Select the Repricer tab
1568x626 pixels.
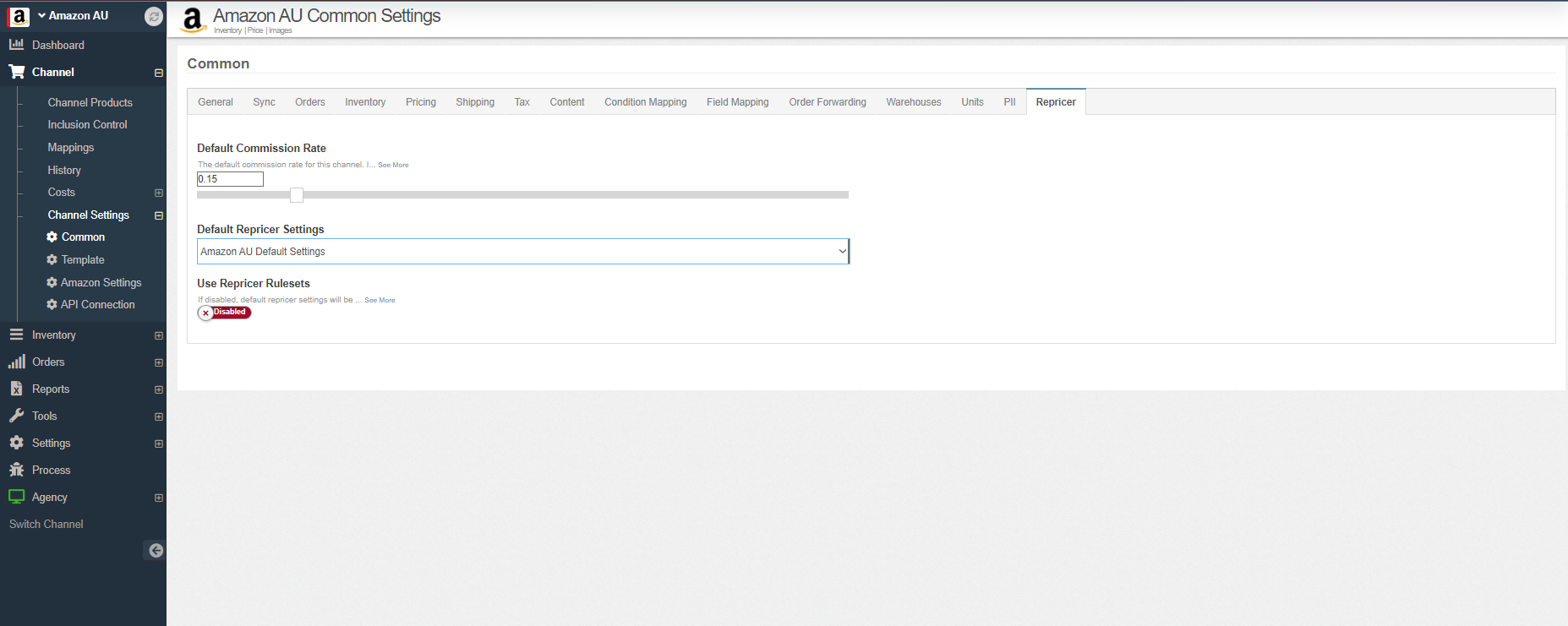(1056, 102)
